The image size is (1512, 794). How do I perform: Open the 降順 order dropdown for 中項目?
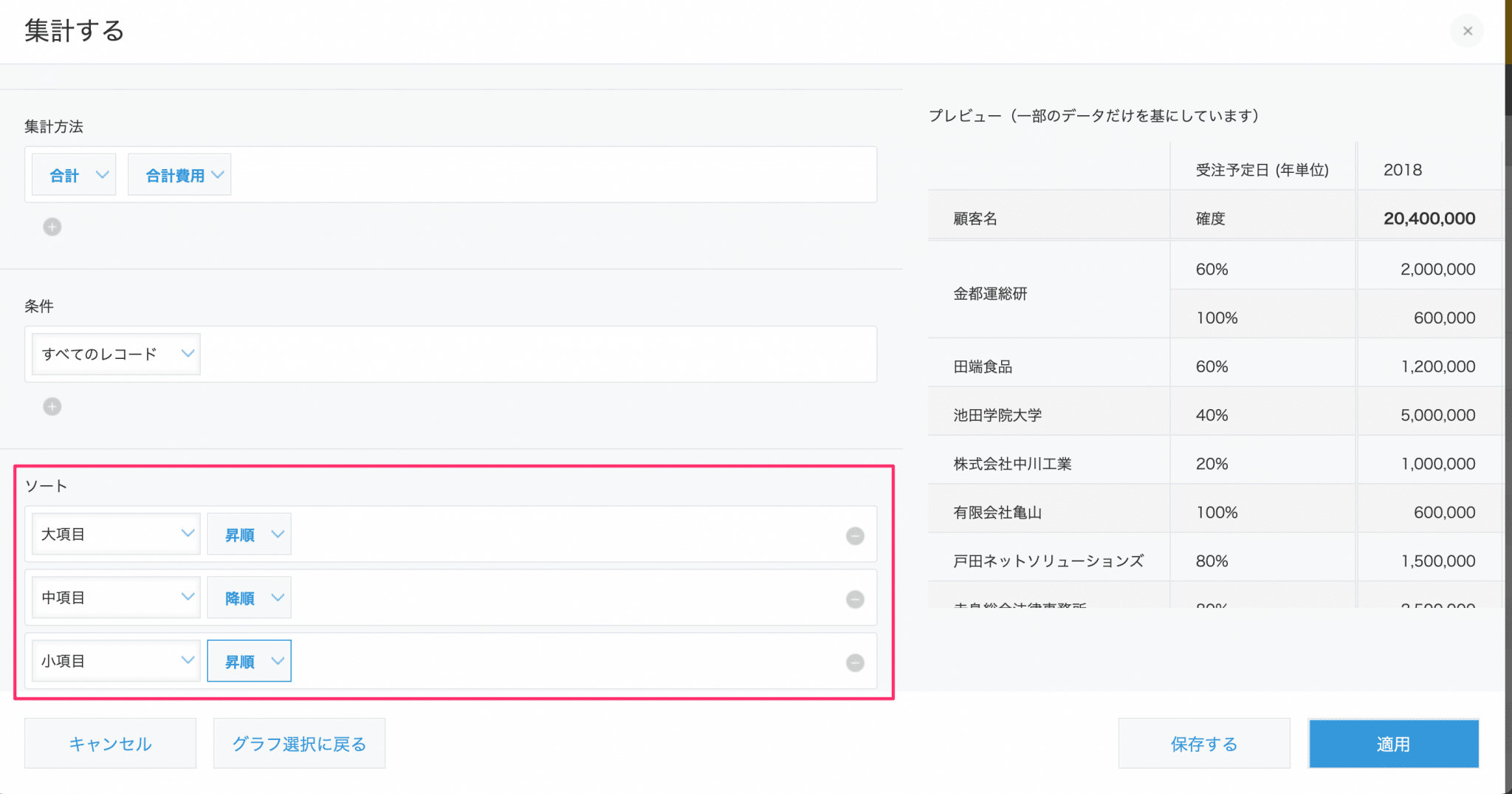click(249, 598)
